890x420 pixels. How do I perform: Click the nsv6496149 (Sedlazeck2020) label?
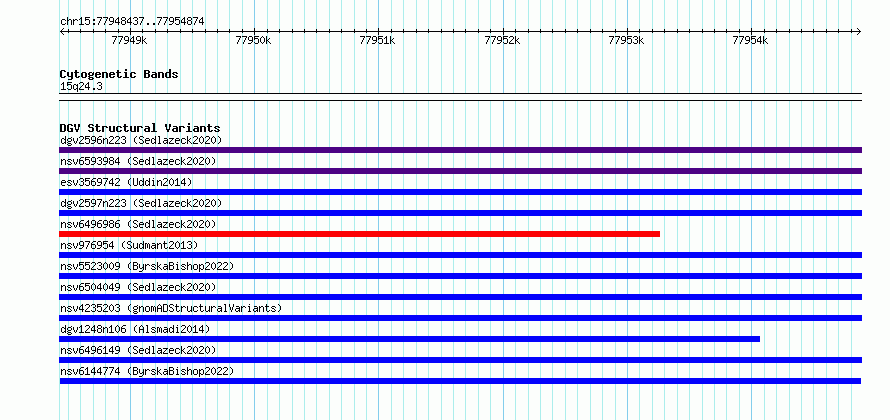pyautogui.click(x=138, y=350)
